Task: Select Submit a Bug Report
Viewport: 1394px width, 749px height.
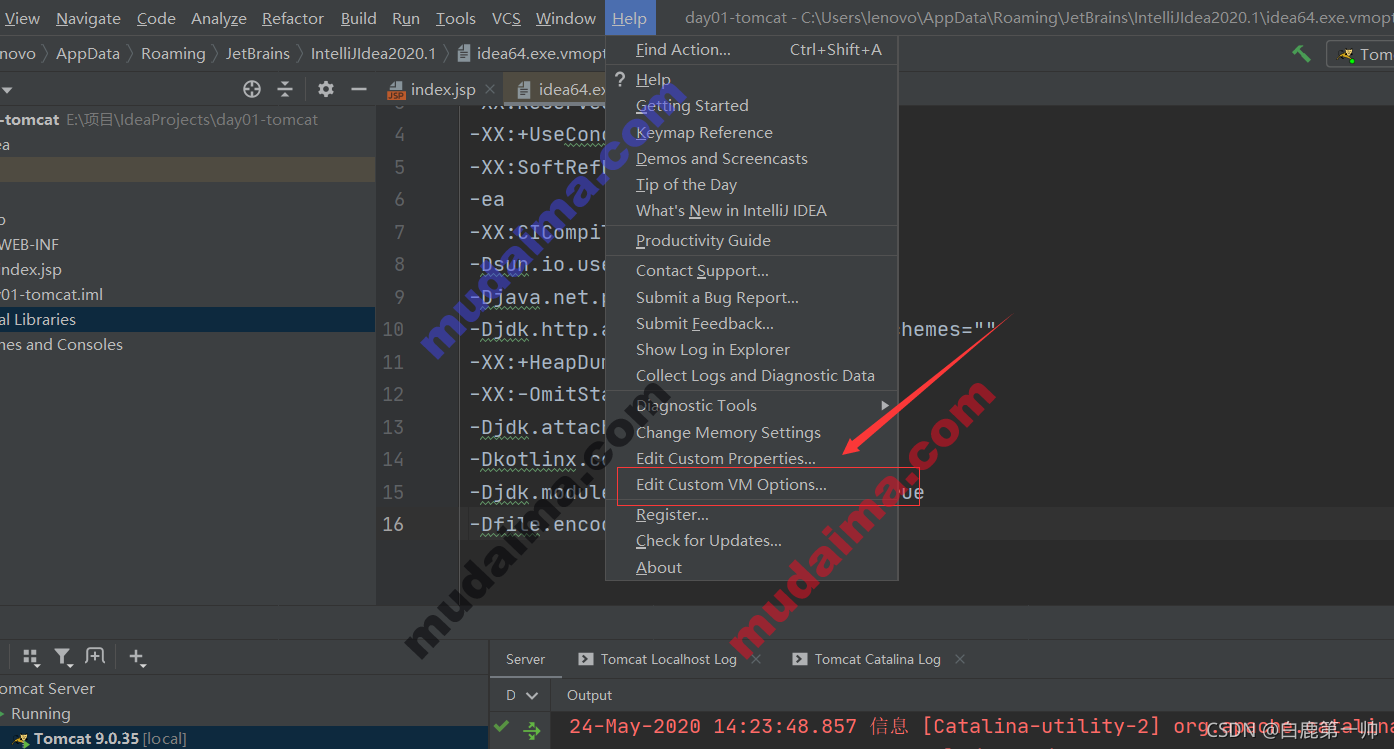Action: point(752,297)
